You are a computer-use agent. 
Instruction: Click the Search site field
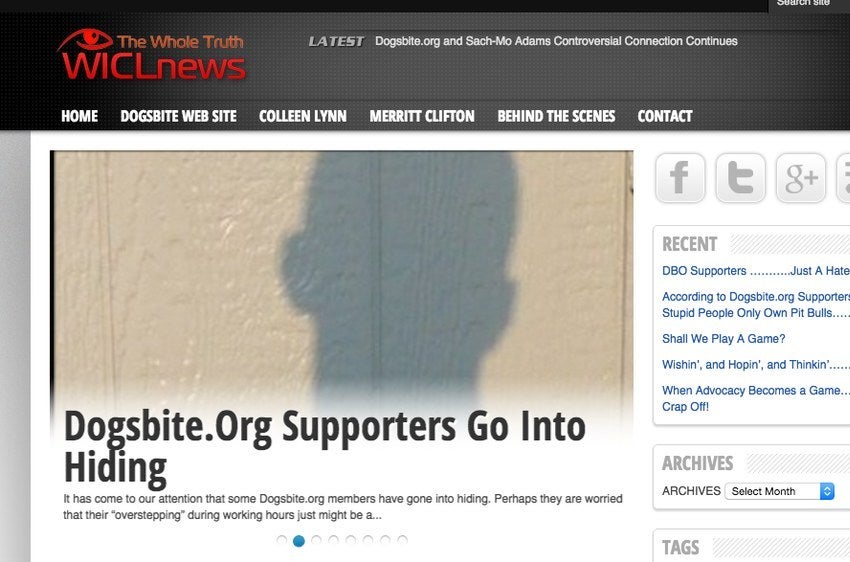click(809, 4)
